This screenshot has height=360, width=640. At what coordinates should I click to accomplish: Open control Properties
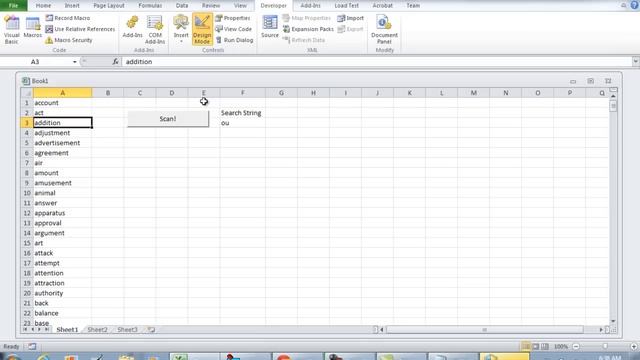[x=233, y=18]
